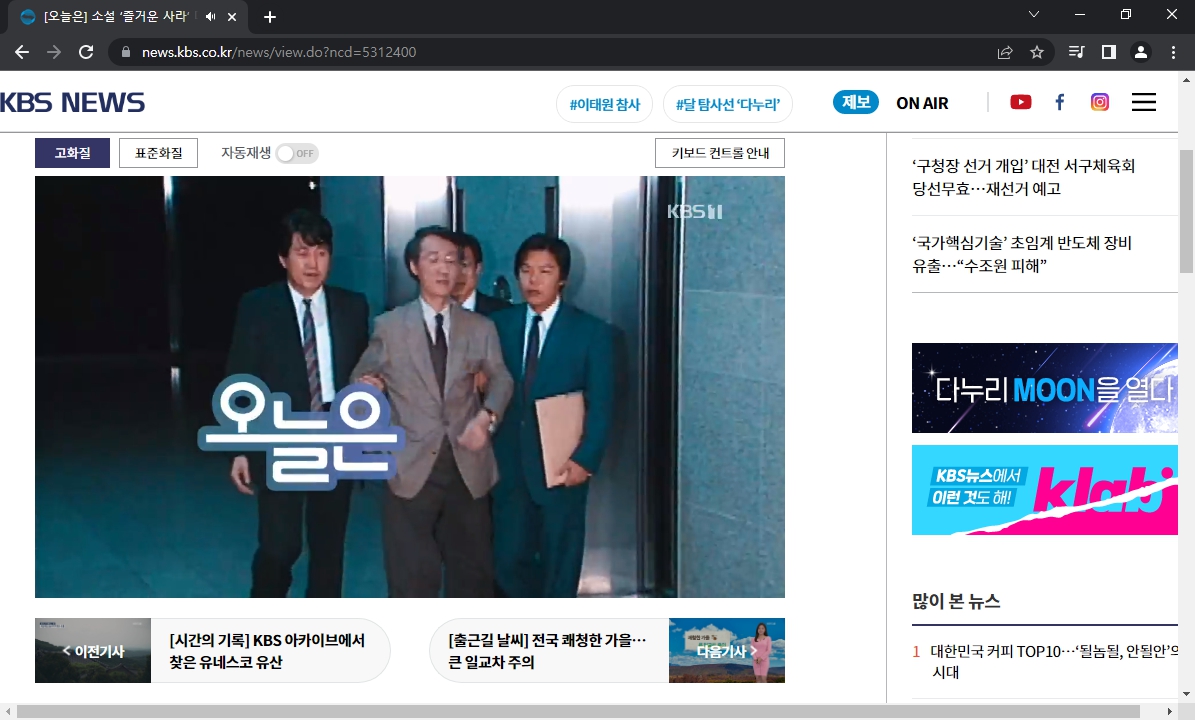This screenshot has height=720, width=1195.
Task: Close the 오늘은 news tab
Action: coord(232,17)
